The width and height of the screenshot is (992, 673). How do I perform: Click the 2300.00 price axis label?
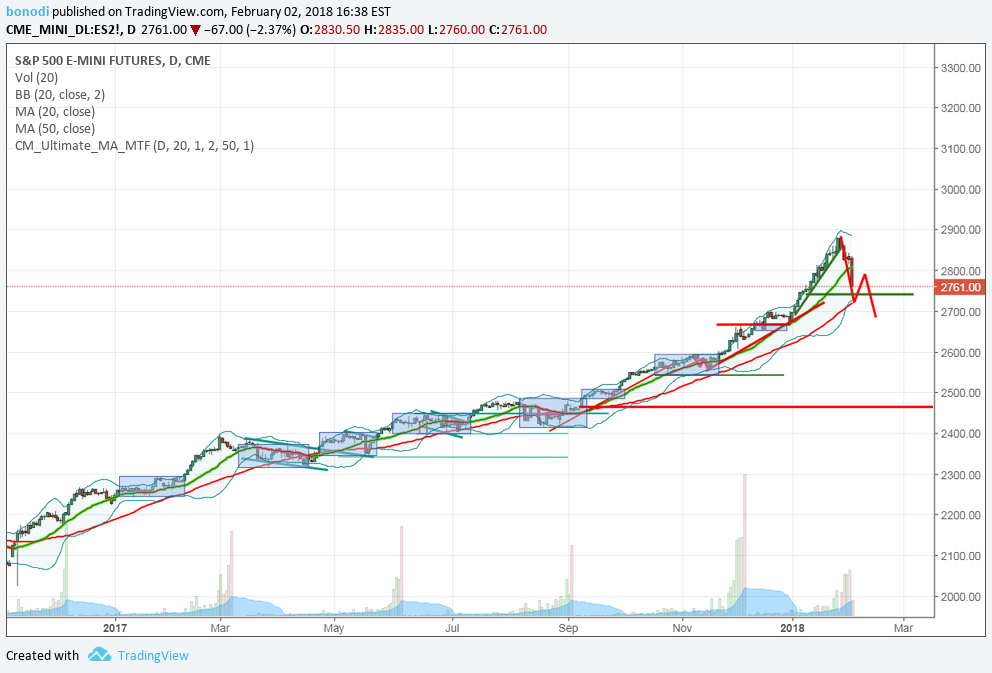(960, 475)
